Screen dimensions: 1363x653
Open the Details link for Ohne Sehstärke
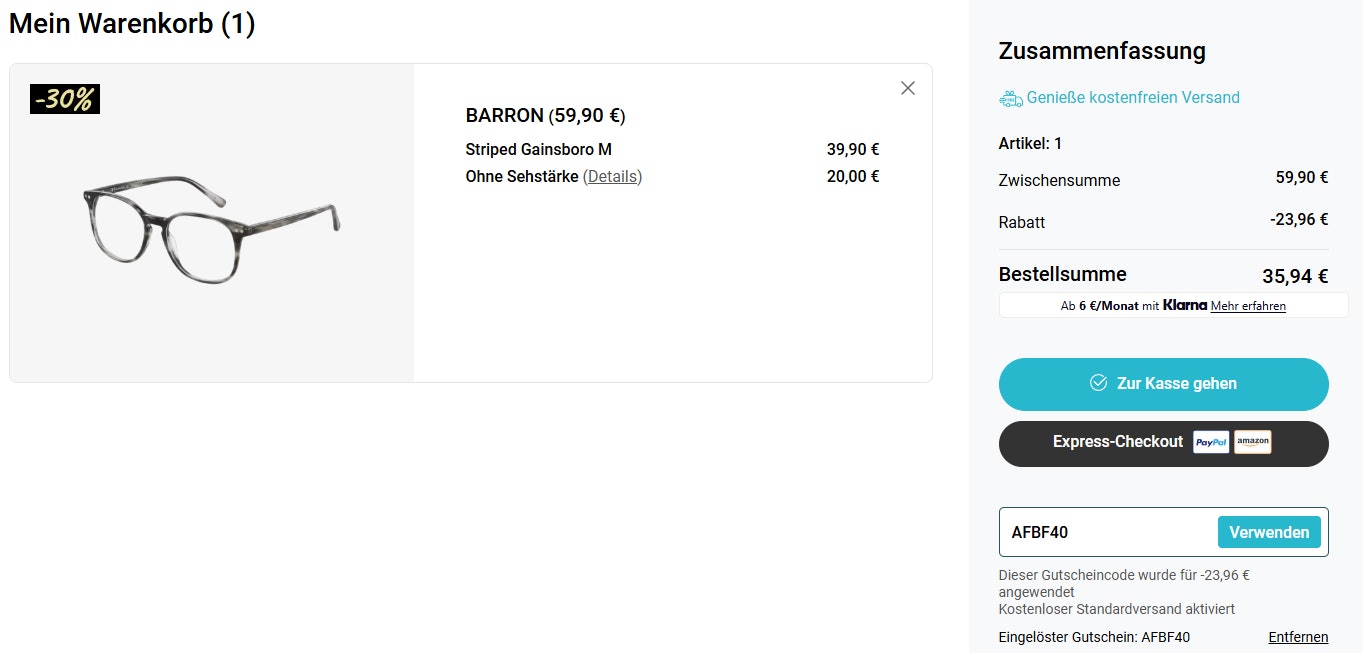pyautogui.click(x=612, y=177)
